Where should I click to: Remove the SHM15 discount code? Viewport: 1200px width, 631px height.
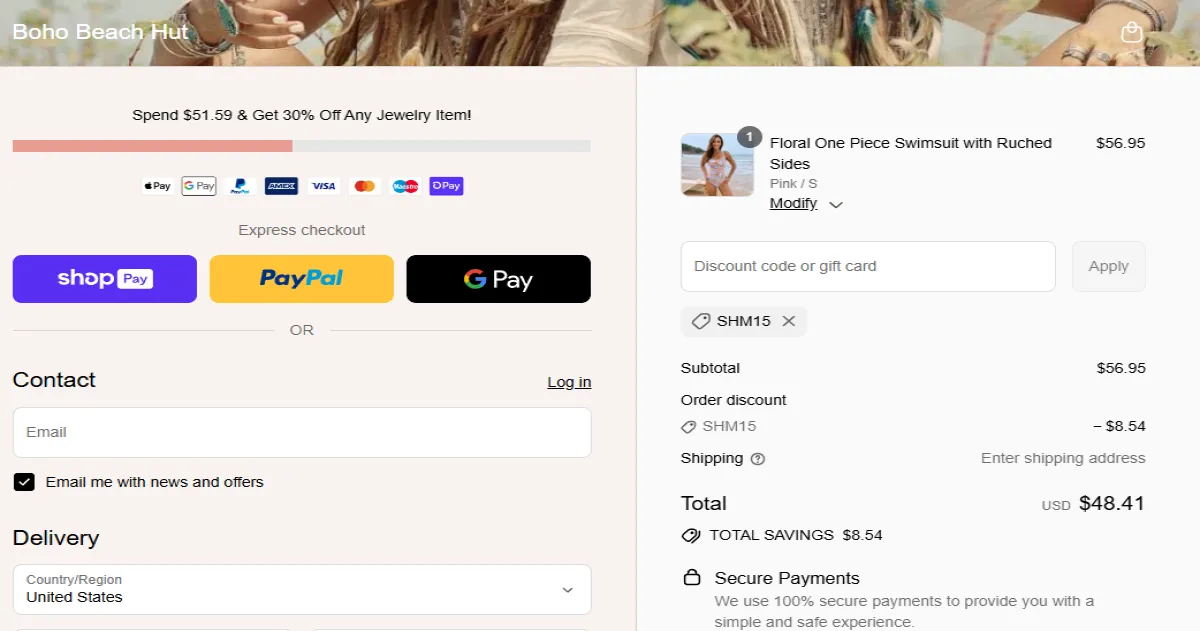pos(789,321)
